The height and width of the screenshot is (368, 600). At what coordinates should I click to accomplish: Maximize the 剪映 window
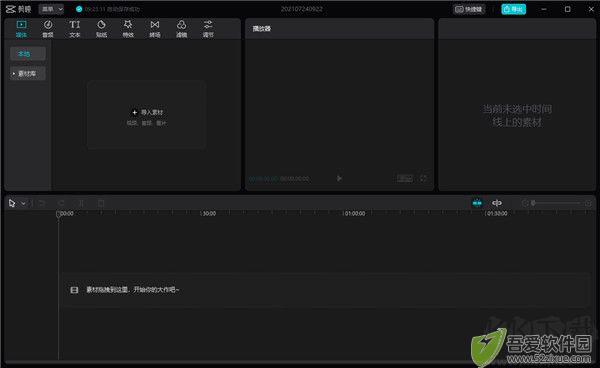567,9
